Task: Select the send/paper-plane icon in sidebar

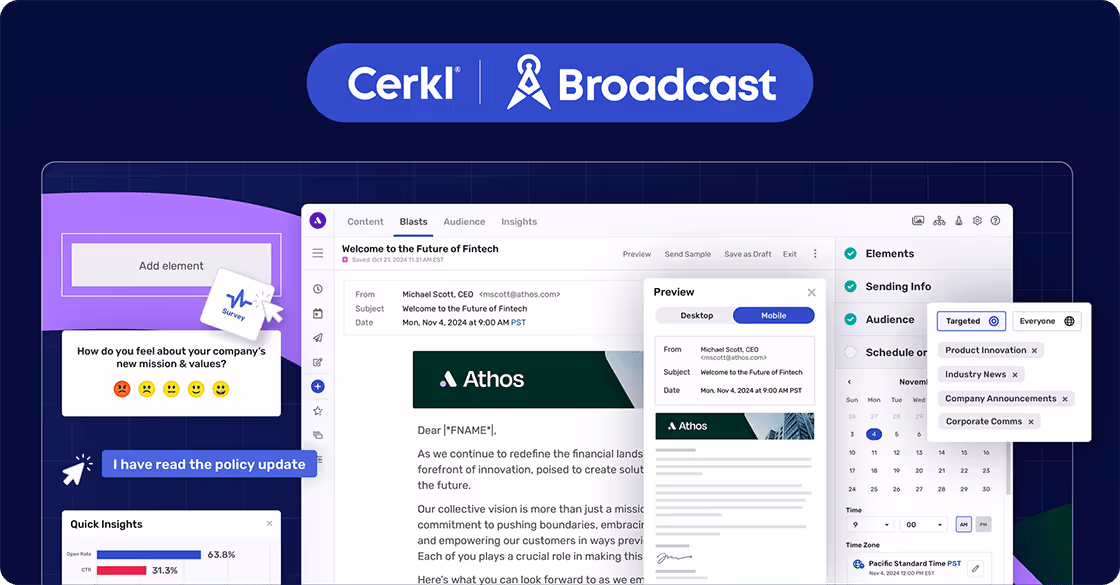Action: pyautogui.click(x=317, y=338)
